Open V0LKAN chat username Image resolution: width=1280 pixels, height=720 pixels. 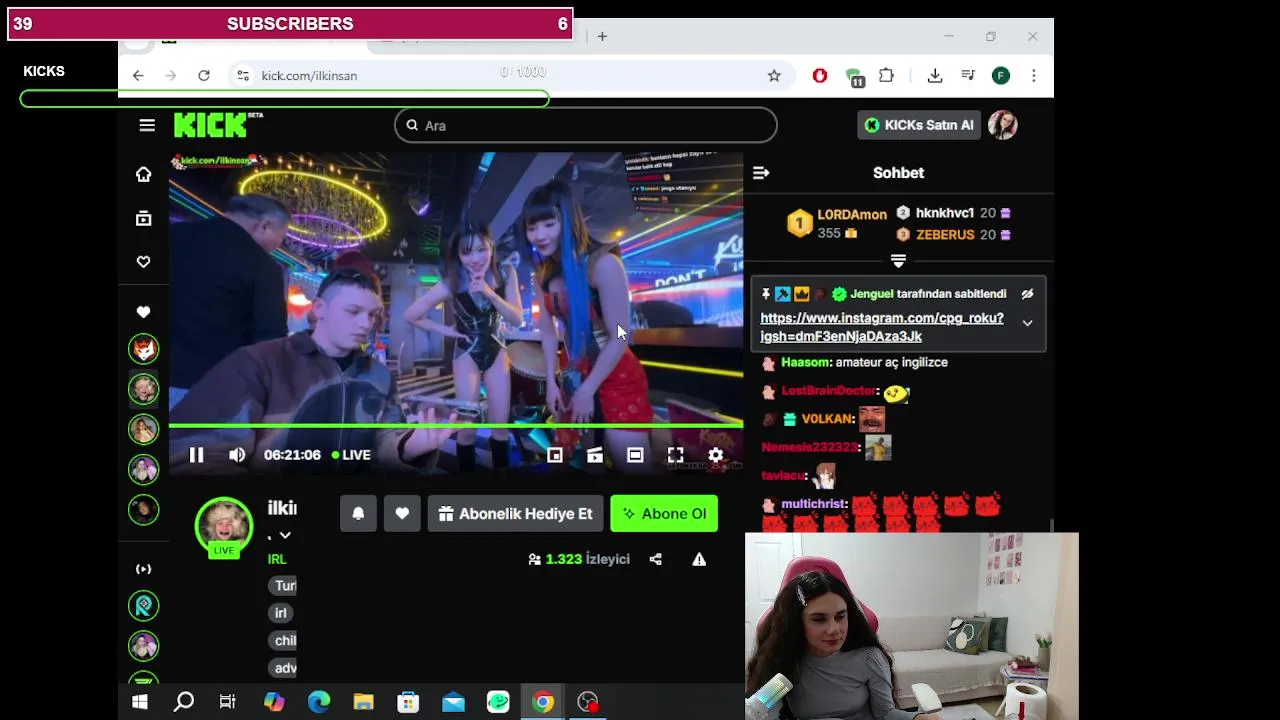(828, 419)
